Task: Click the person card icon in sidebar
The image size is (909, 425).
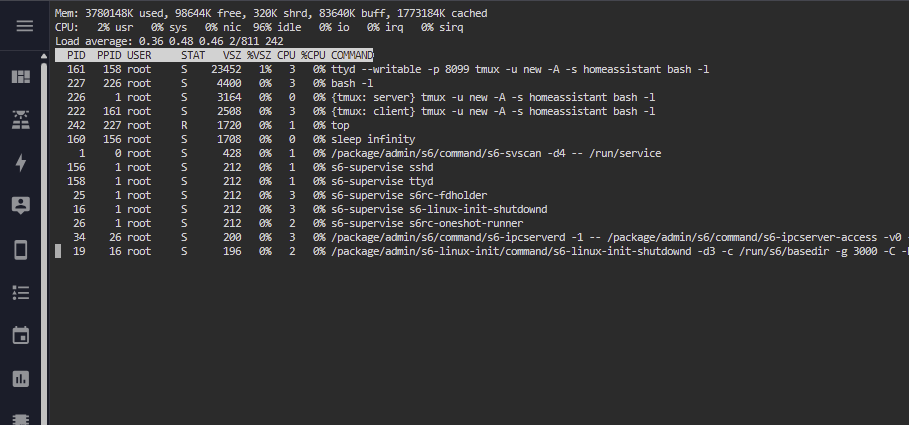Action: [x=20, y=206]
